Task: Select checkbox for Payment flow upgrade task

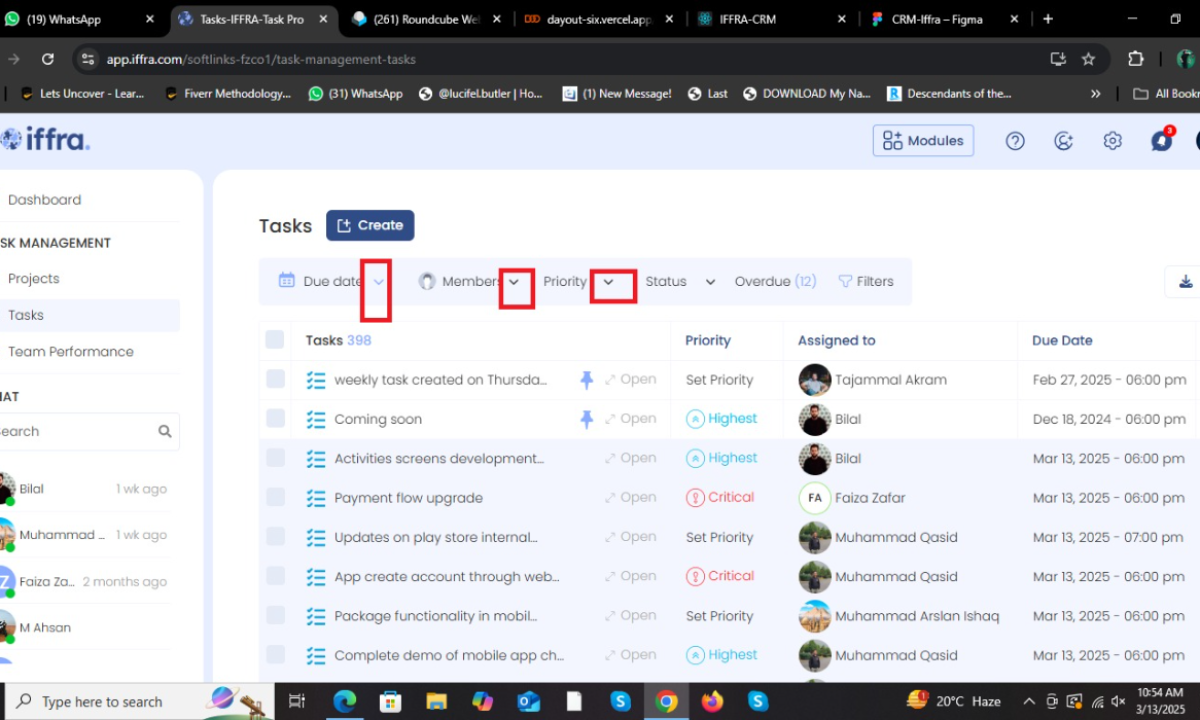Action: pos(275,498)
